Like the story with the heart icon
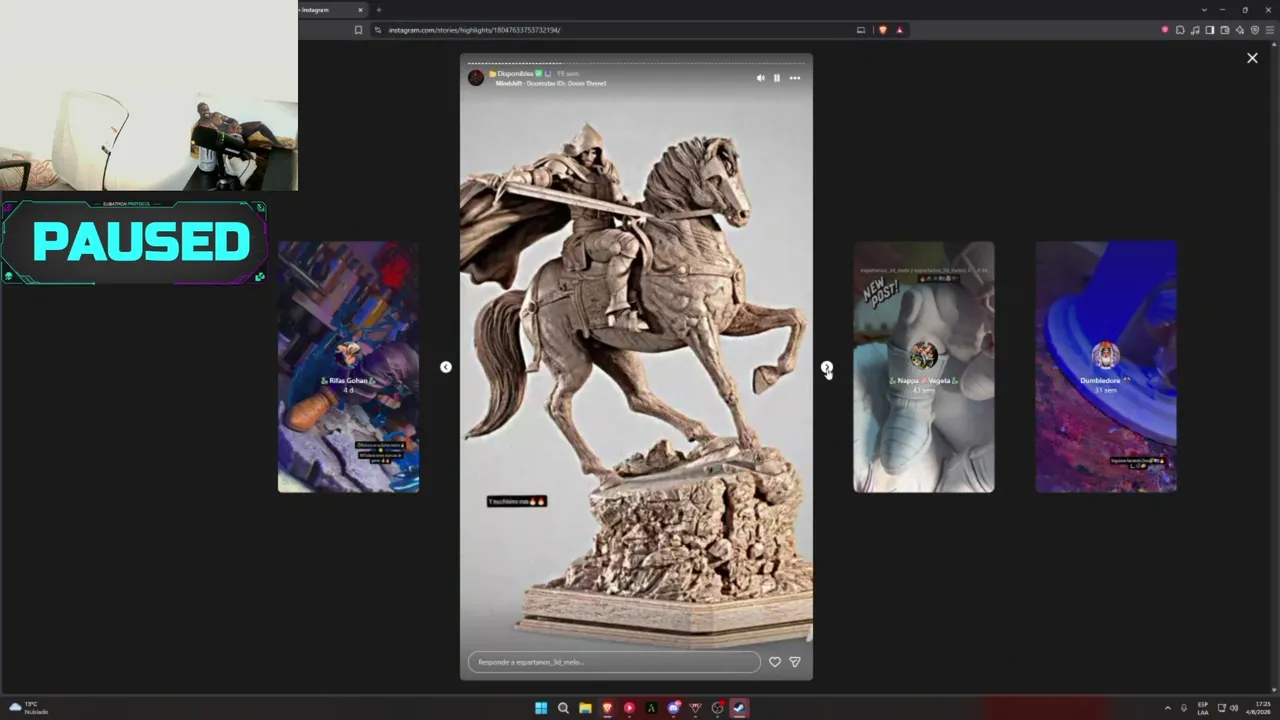The height and width of the screenshot is (720, 1280). tap(774, 662)
